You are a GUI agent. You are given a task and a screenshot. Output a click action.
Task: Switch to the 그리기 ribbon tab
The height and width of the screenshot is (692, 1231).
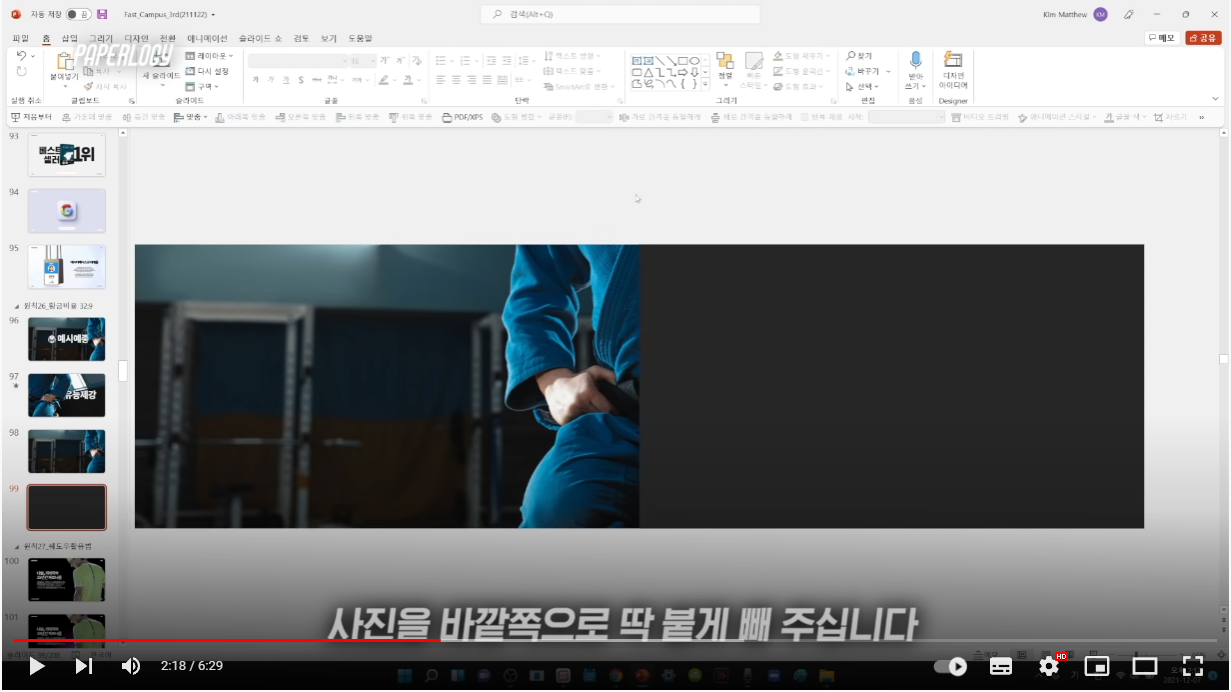pyautogui.click(x=101, y=38)
